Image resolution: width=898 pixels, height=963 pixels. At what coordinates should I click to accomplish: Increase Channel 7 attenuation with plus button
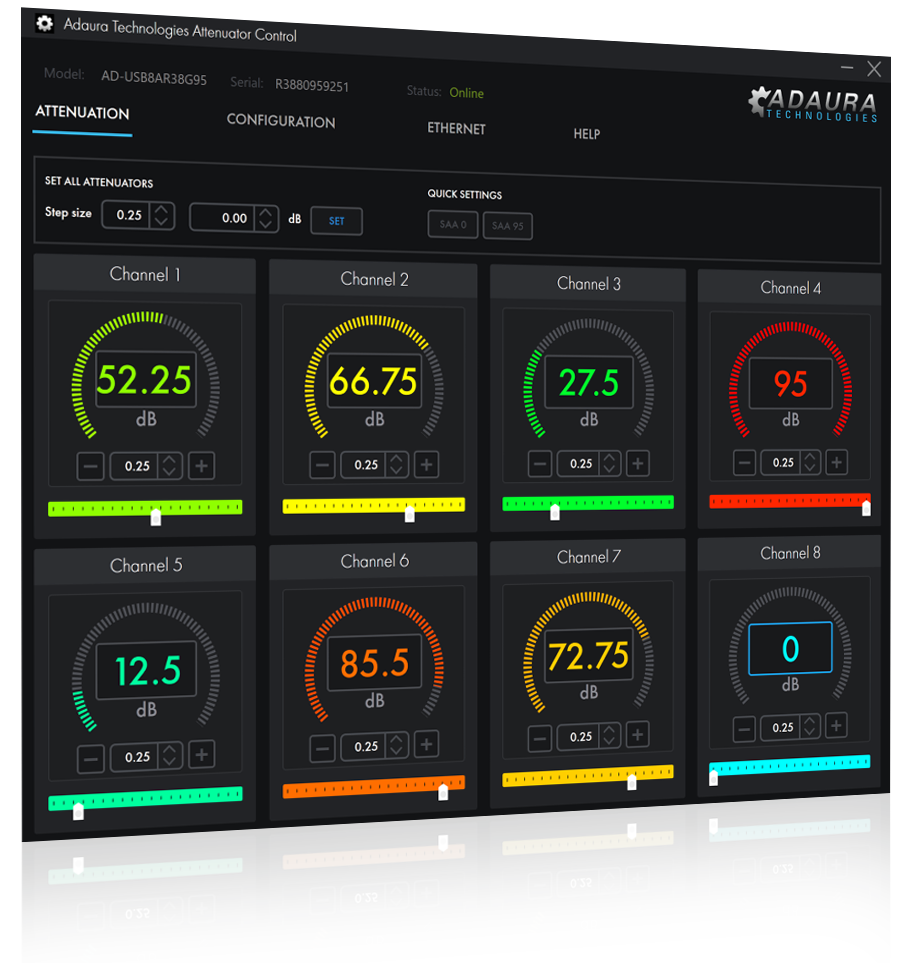pos(638,735)
